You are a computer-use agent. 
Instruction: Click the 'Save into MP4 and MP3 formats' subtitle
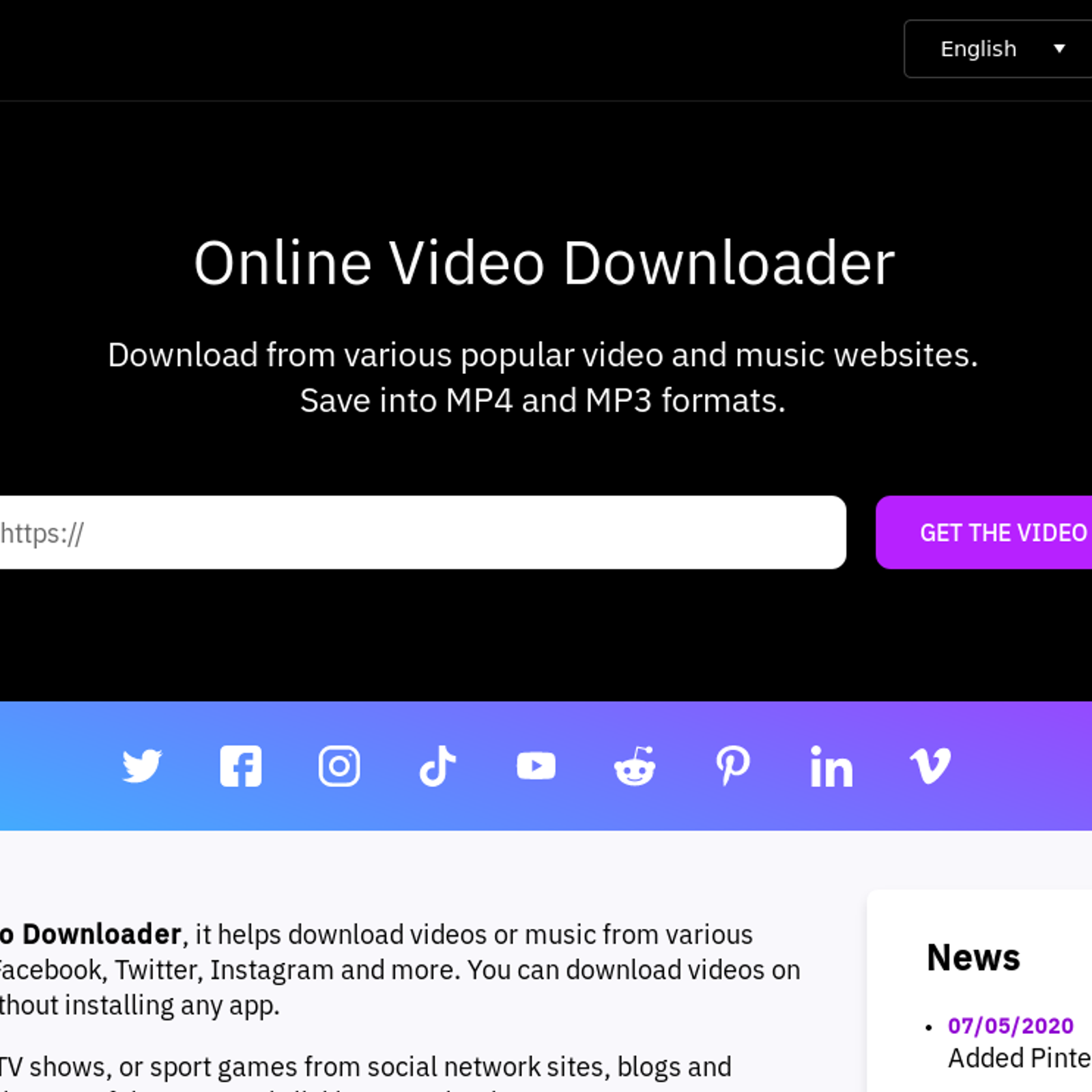click(x=543, y=401)
